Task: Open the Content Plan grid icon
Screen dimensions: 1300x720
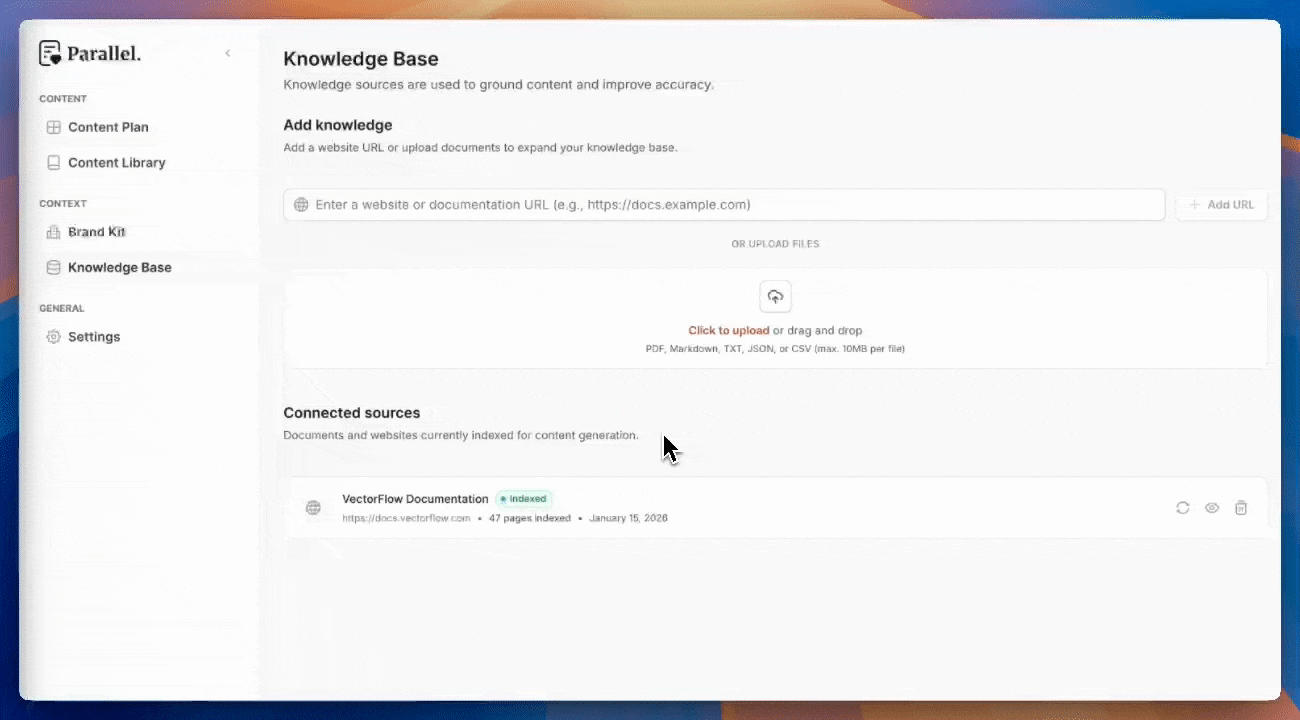Action: tap(52, 127)
